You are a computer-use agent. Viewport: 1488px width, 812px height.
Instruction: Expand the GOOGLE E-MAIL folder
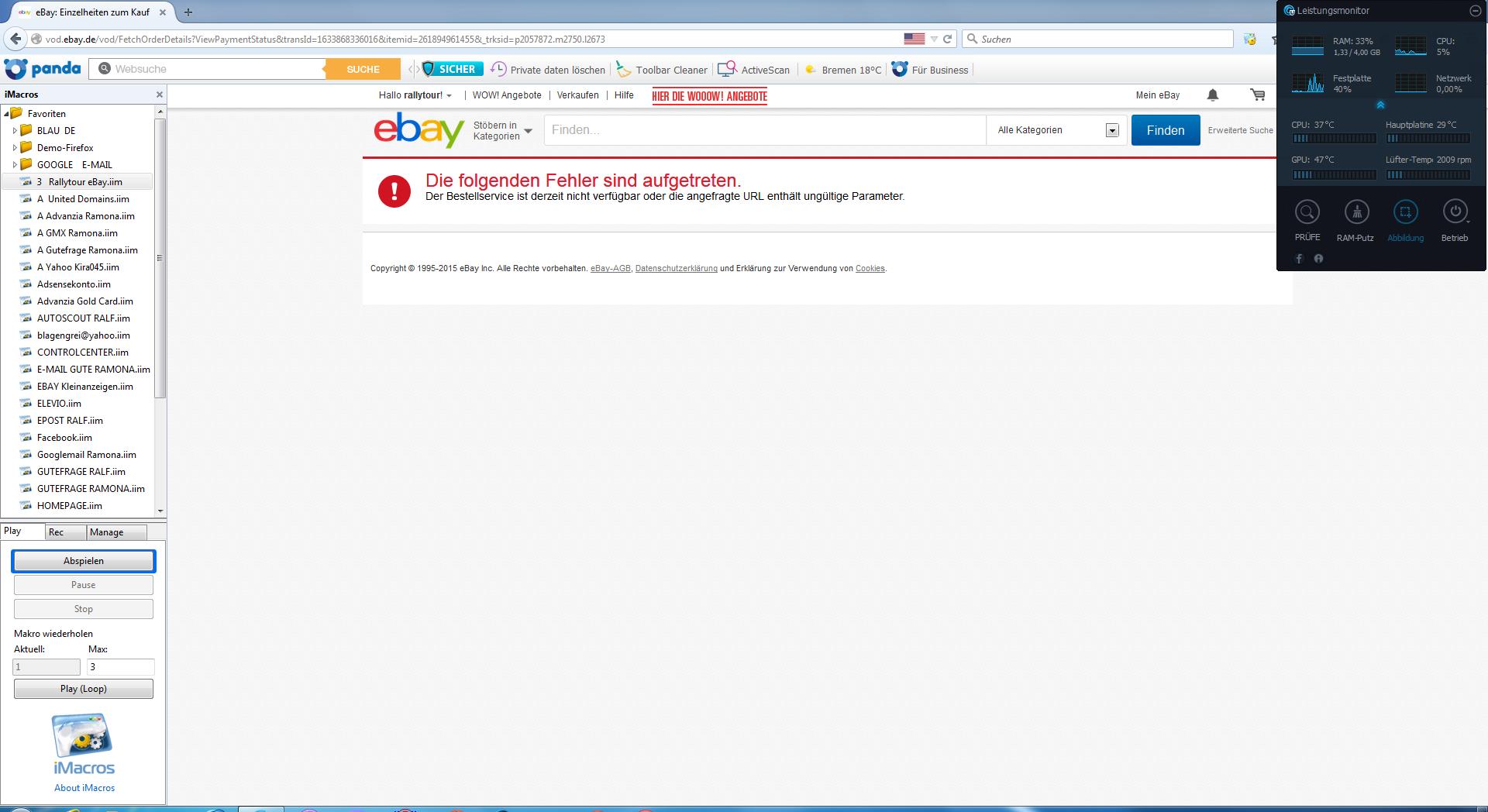15,165
